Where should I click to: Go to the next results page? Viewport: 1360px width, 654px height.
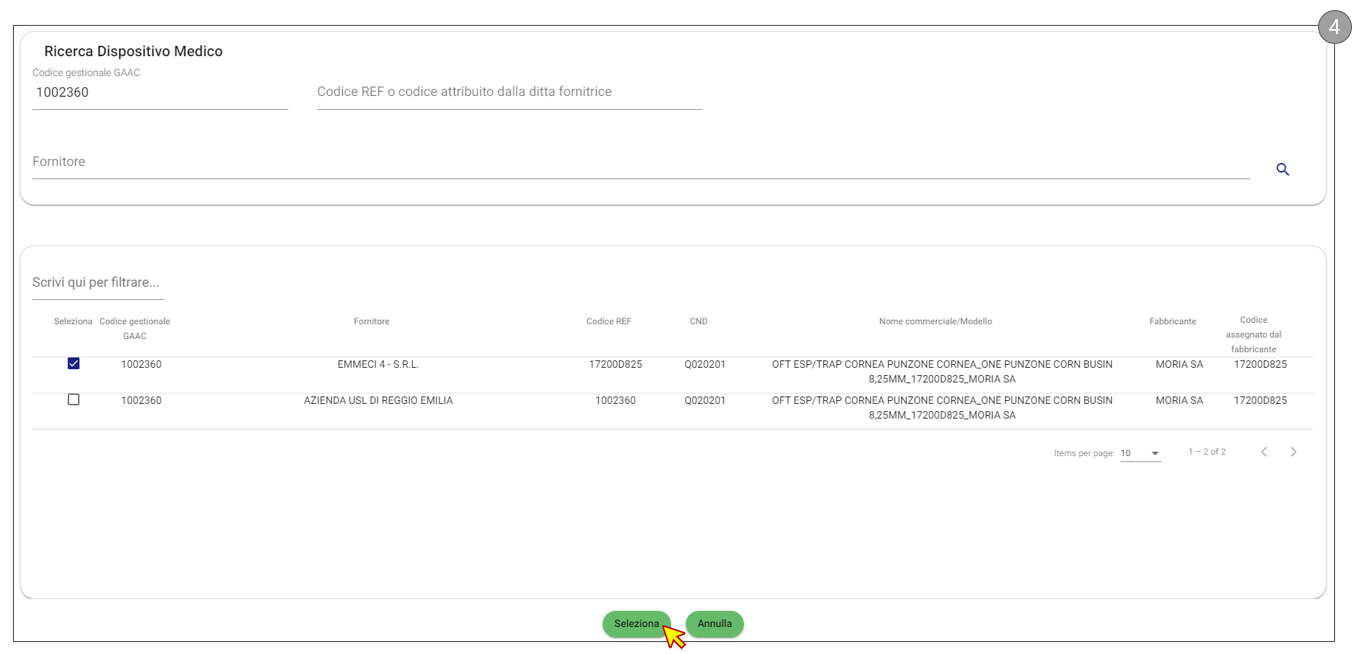pyautogui.click(x=1293, y=452)
